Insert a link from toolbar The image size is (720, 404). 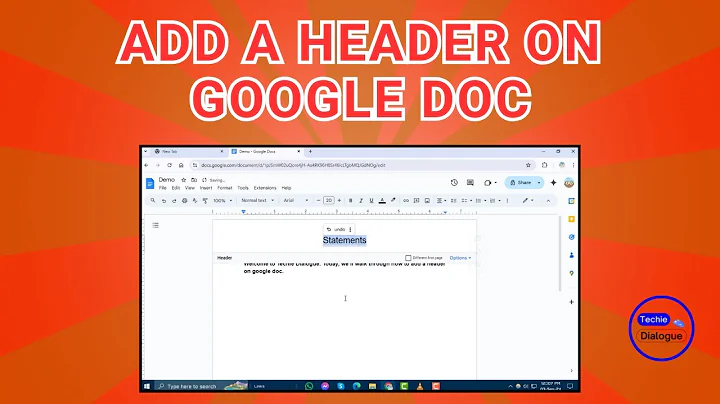point(406,201)
